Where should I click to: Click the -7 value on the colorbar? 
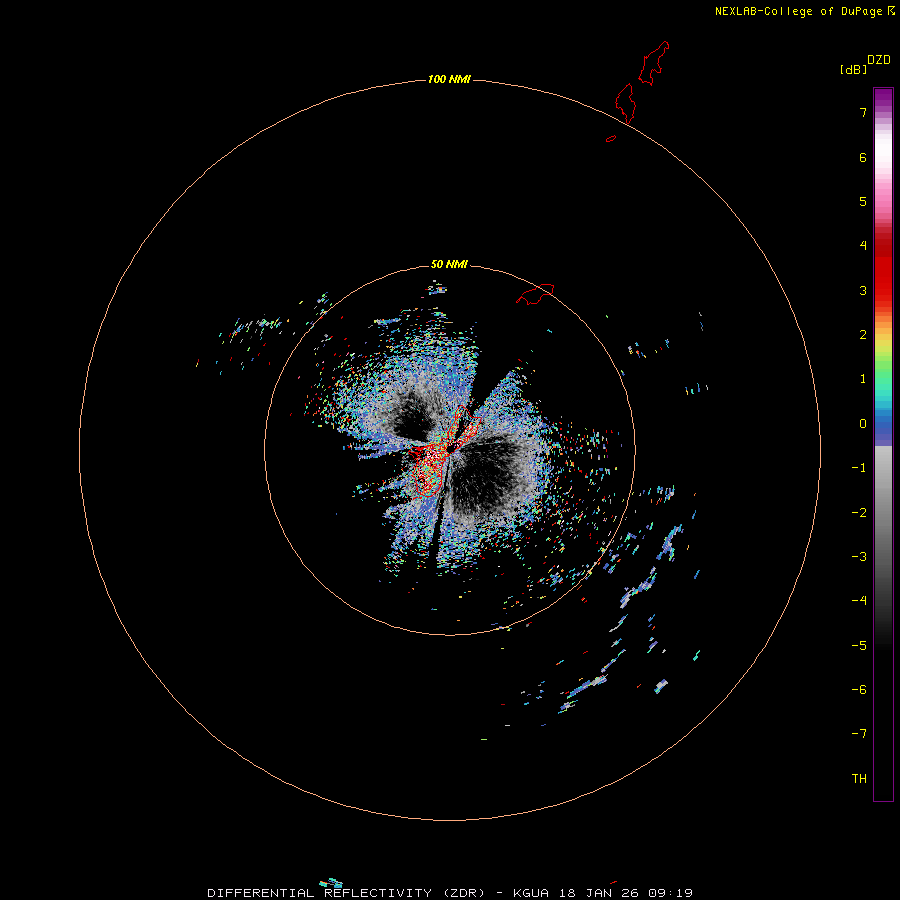click(859, 734)
